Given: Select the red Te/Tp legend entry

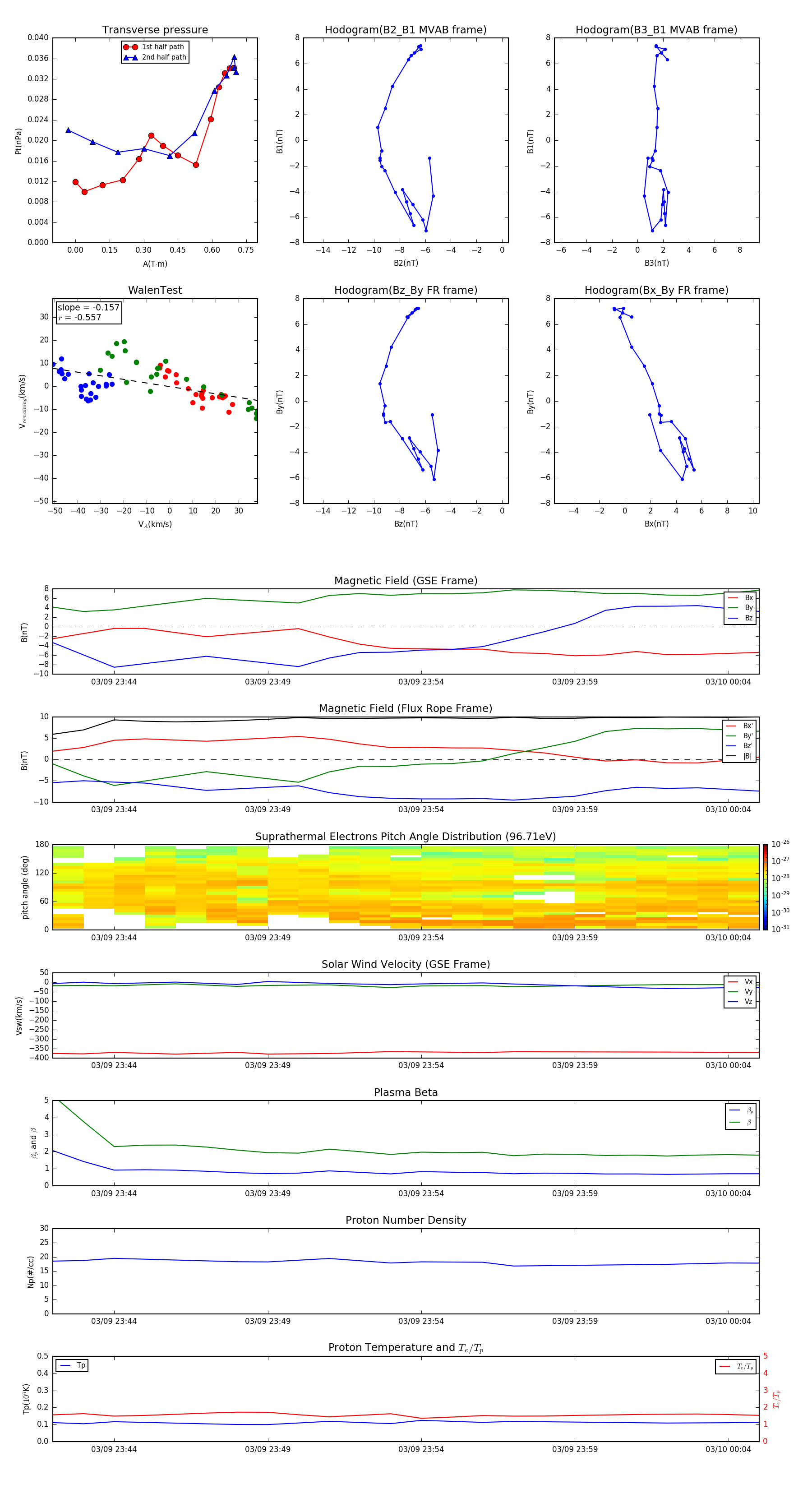Looking at the screenshot, I should click(736, 1366).
